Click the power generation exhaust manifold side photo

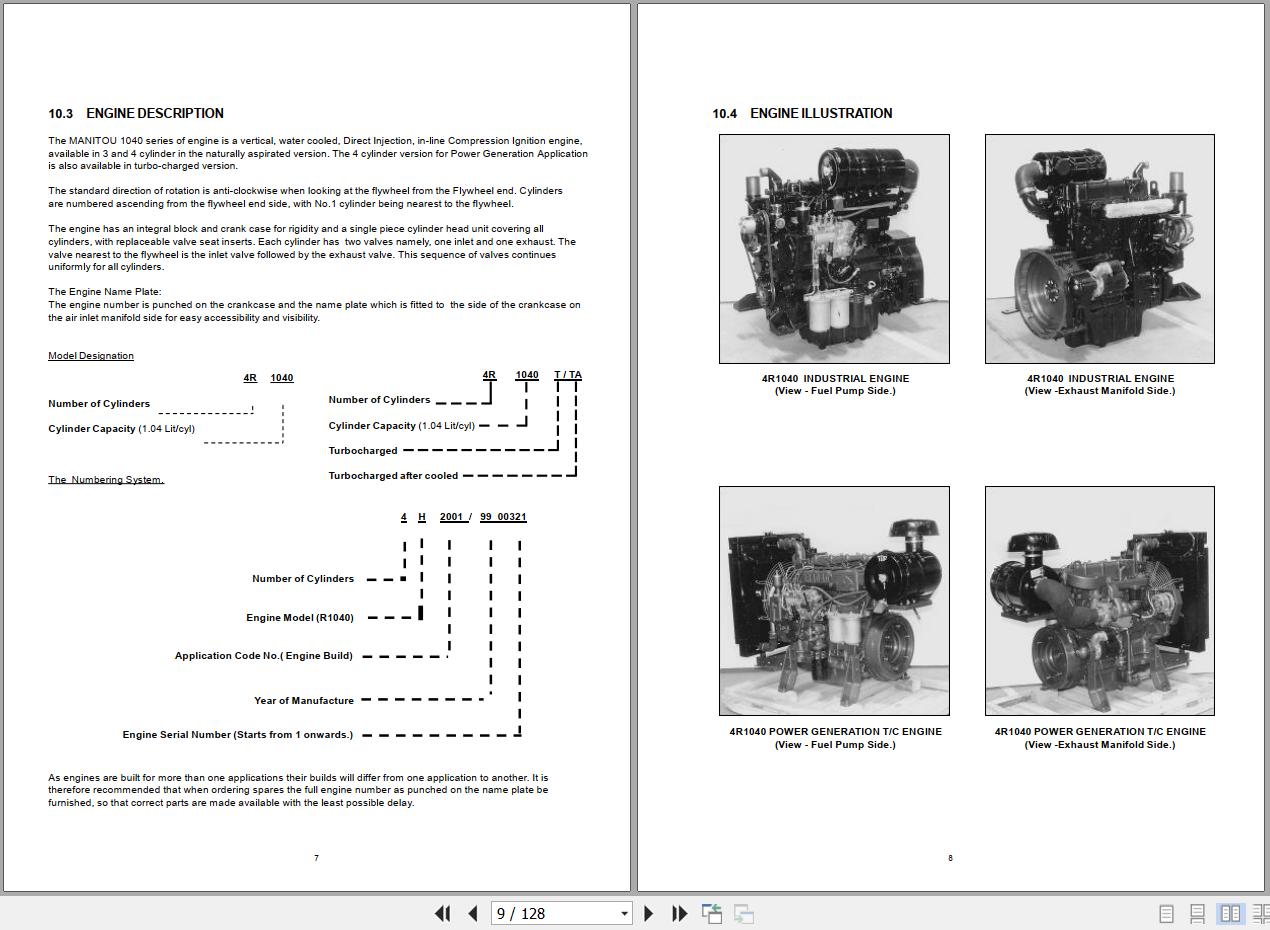(x=1099, y=601)
